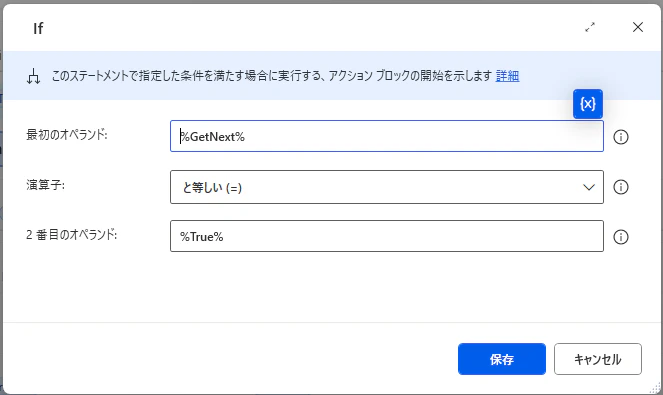663x395 pixels.
Task: Show info icon beside 演算子 dropdown
Action: (621, 187)
